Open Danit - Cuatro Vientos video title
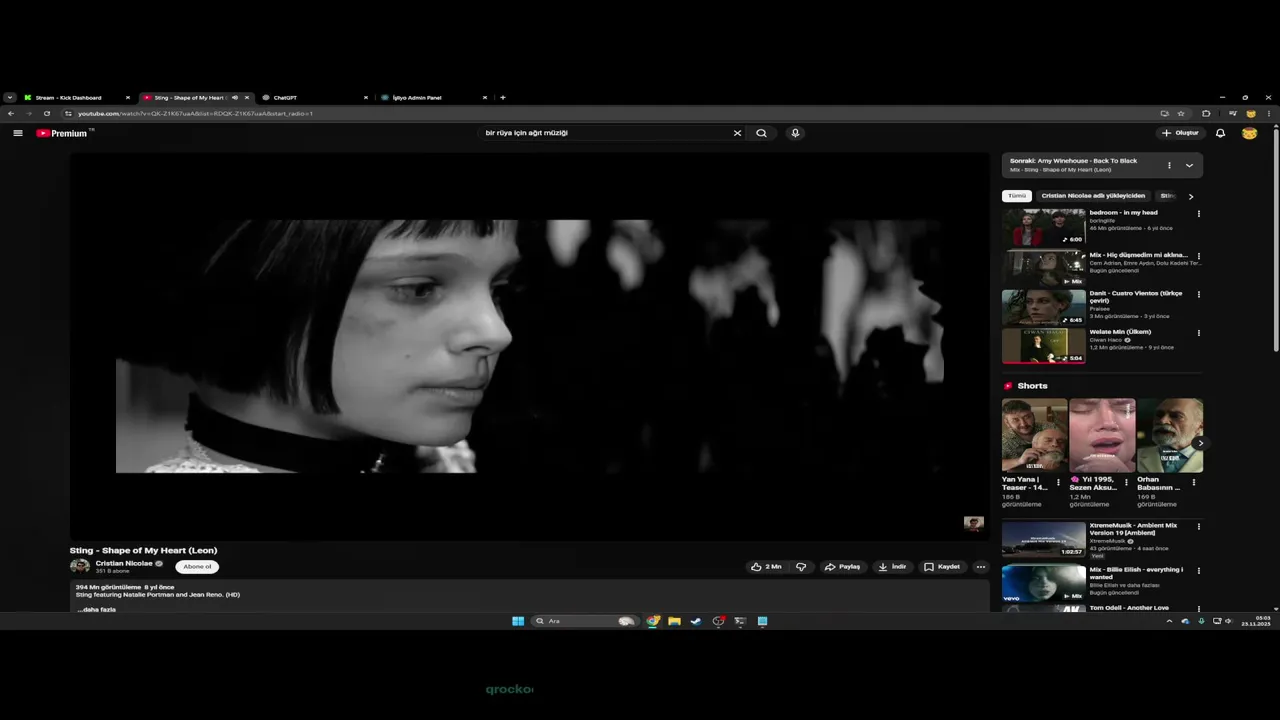Screen dimensions: 1280x720 click(1136, 296)
